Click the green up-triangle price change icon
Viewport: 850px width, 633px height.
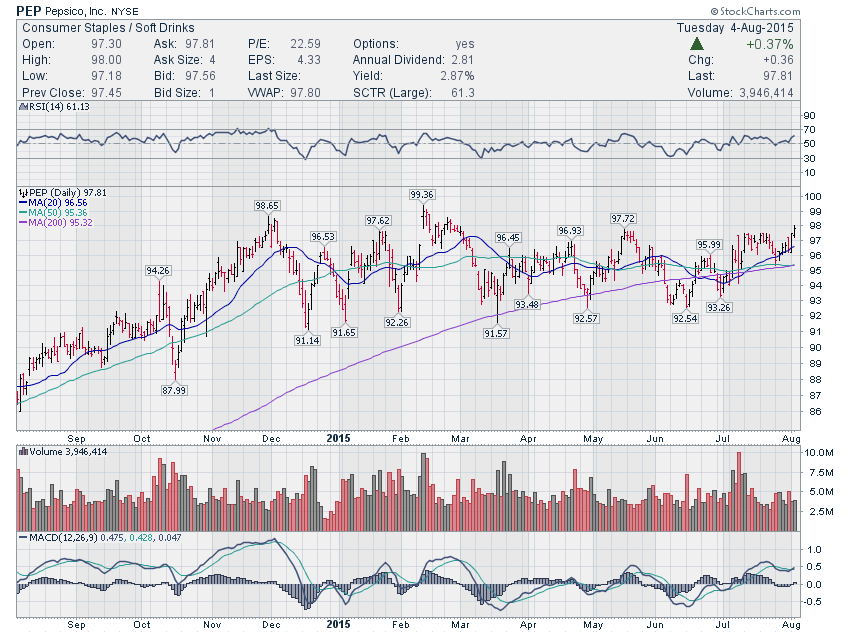click(697, 44)
